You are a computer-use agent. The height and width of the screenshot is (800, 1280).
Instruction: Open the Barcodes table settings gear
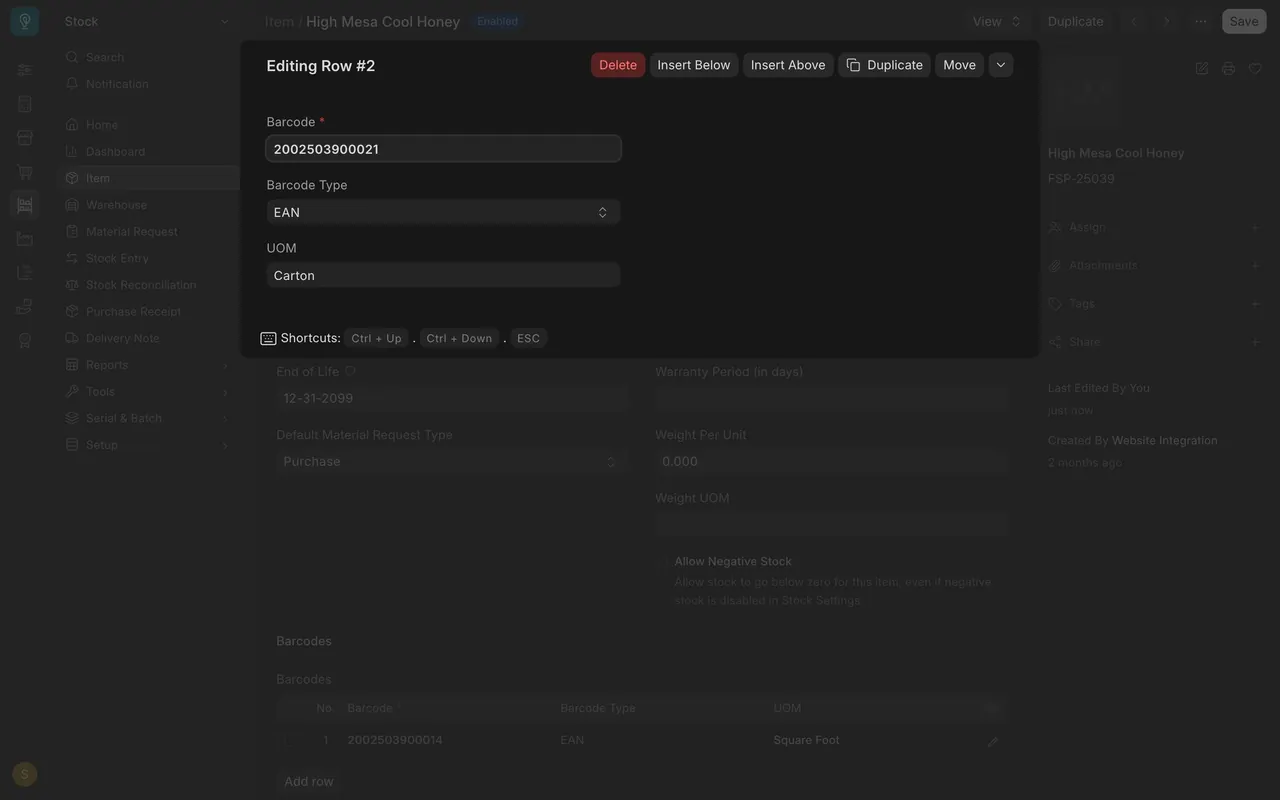pyautogui.click(x=991, y=708)
